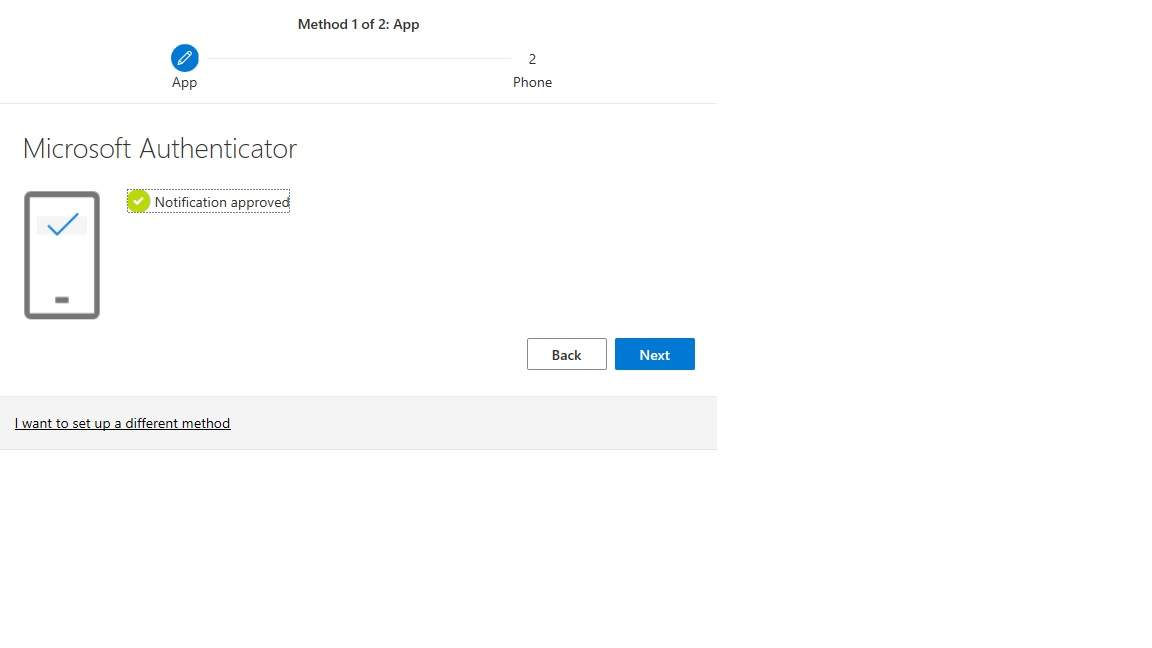
Task: Click the green Notification approved checkmark icon
Action: point(138,201)
